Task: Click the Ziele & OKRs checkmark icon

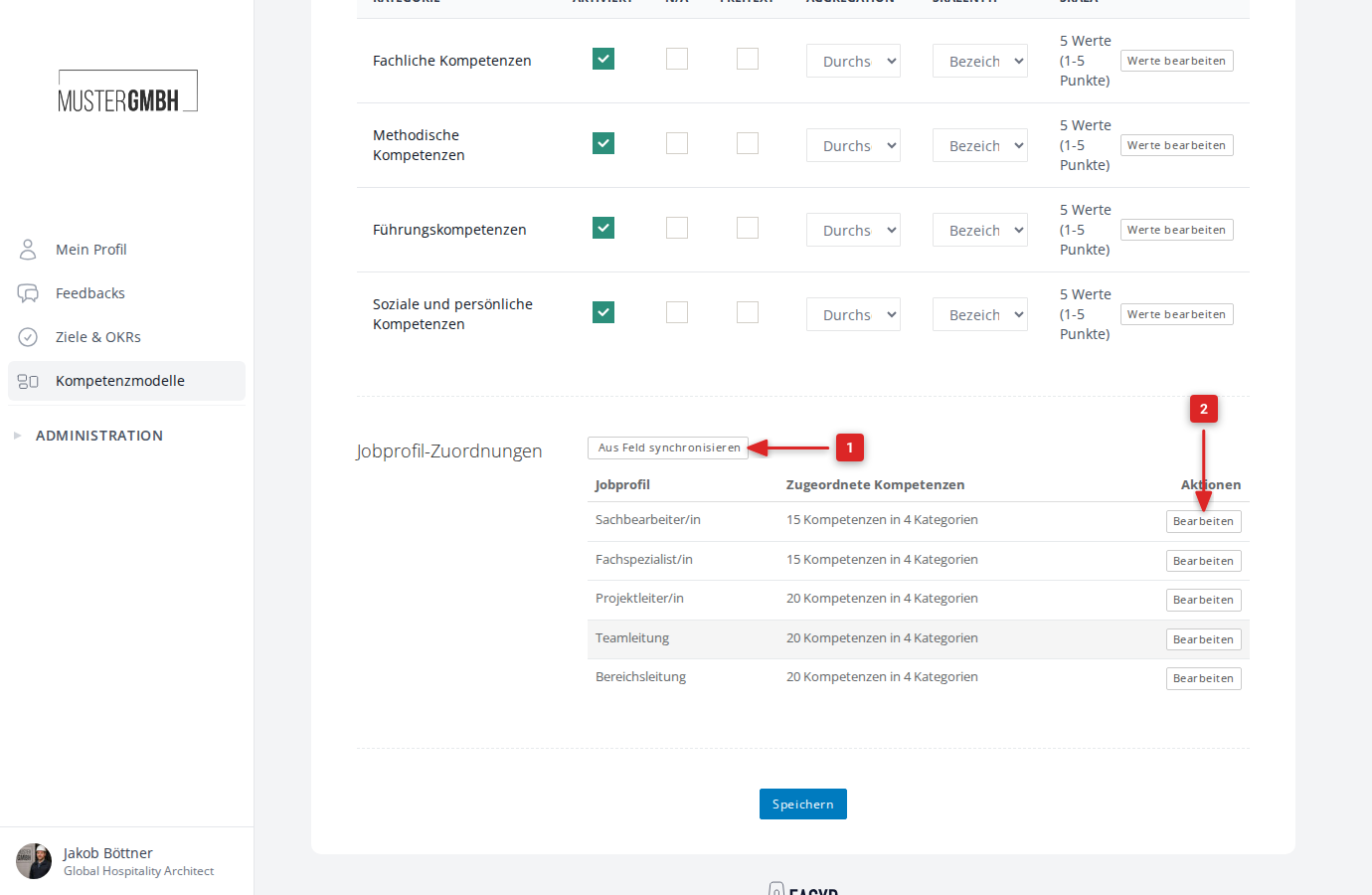Action: click(28, 337)
